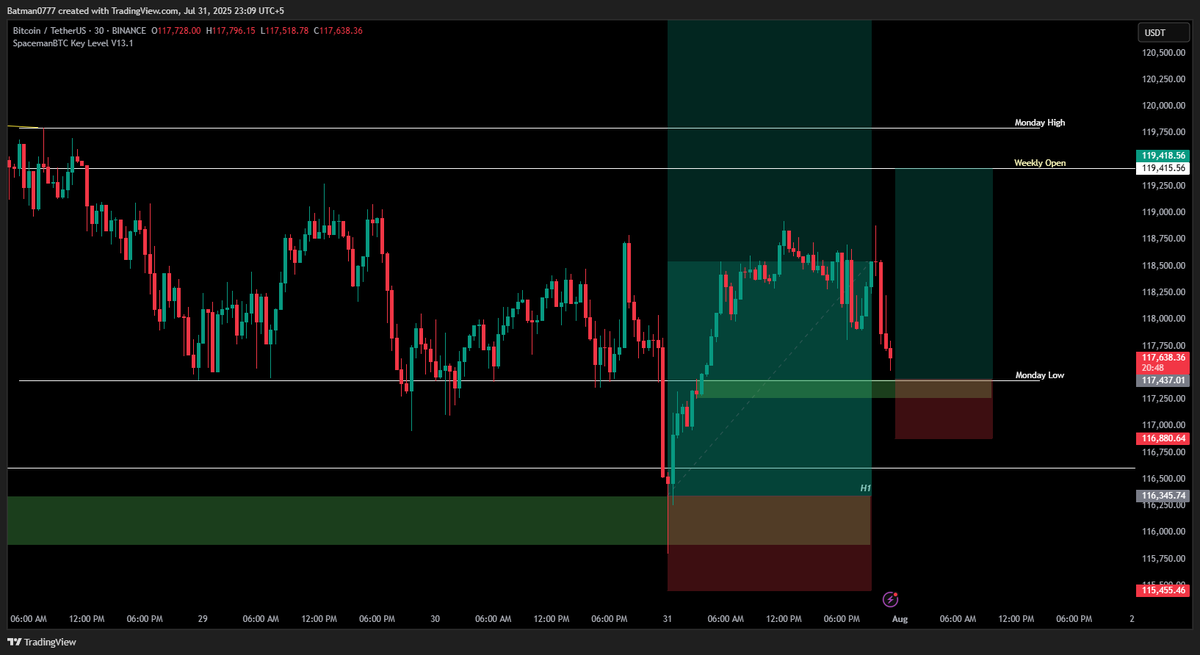Click the 30 date label on time axis

click(x=435, y=619)
